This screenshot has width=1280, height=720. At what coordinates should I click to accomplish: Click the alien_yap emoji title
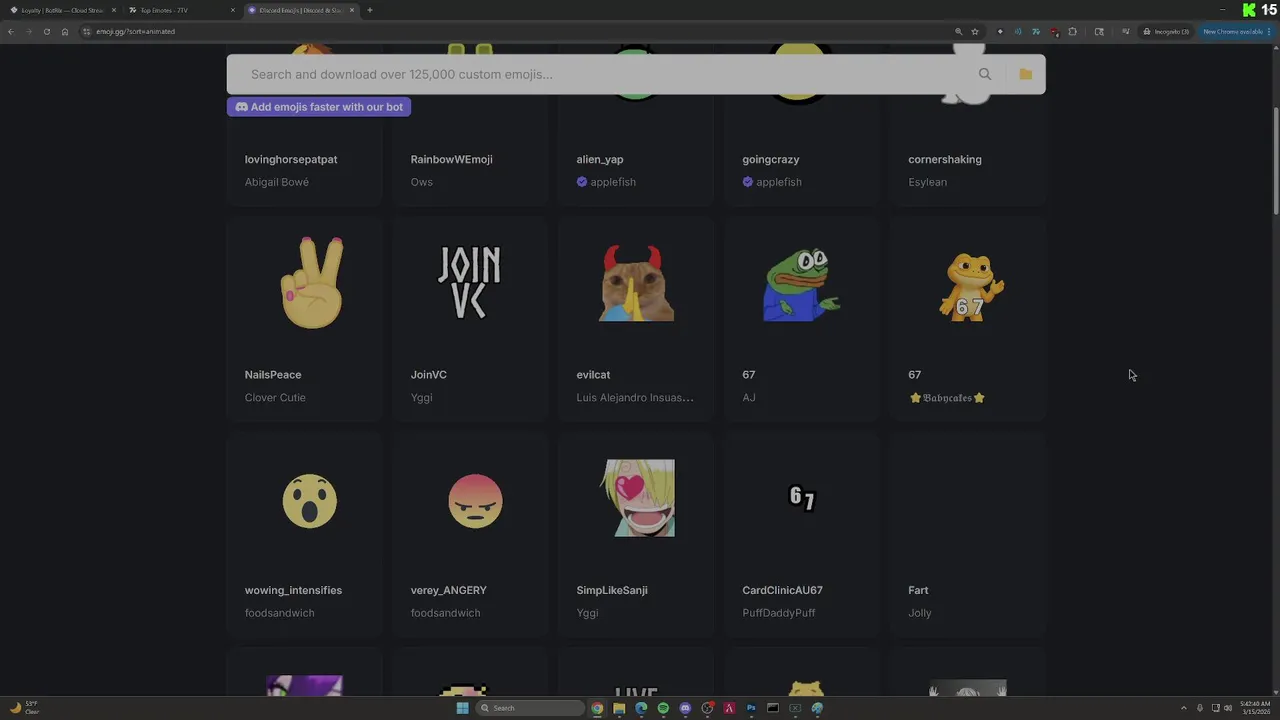tap(600, 159)
